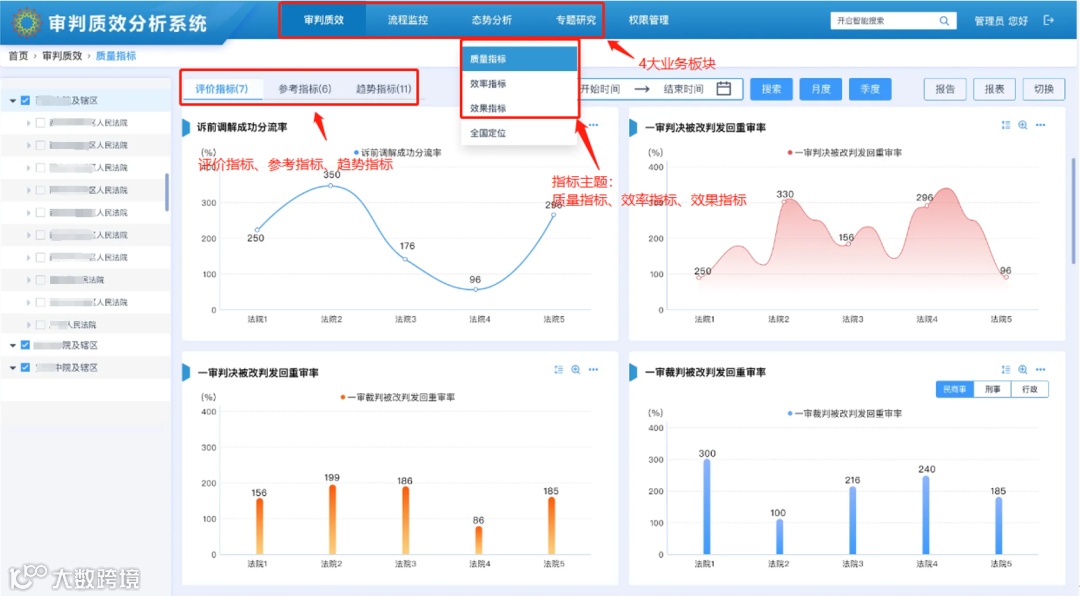Open the more (…) menu of 诉前调解成功分流率 panel
The image size is (1080, 598).
593,125
